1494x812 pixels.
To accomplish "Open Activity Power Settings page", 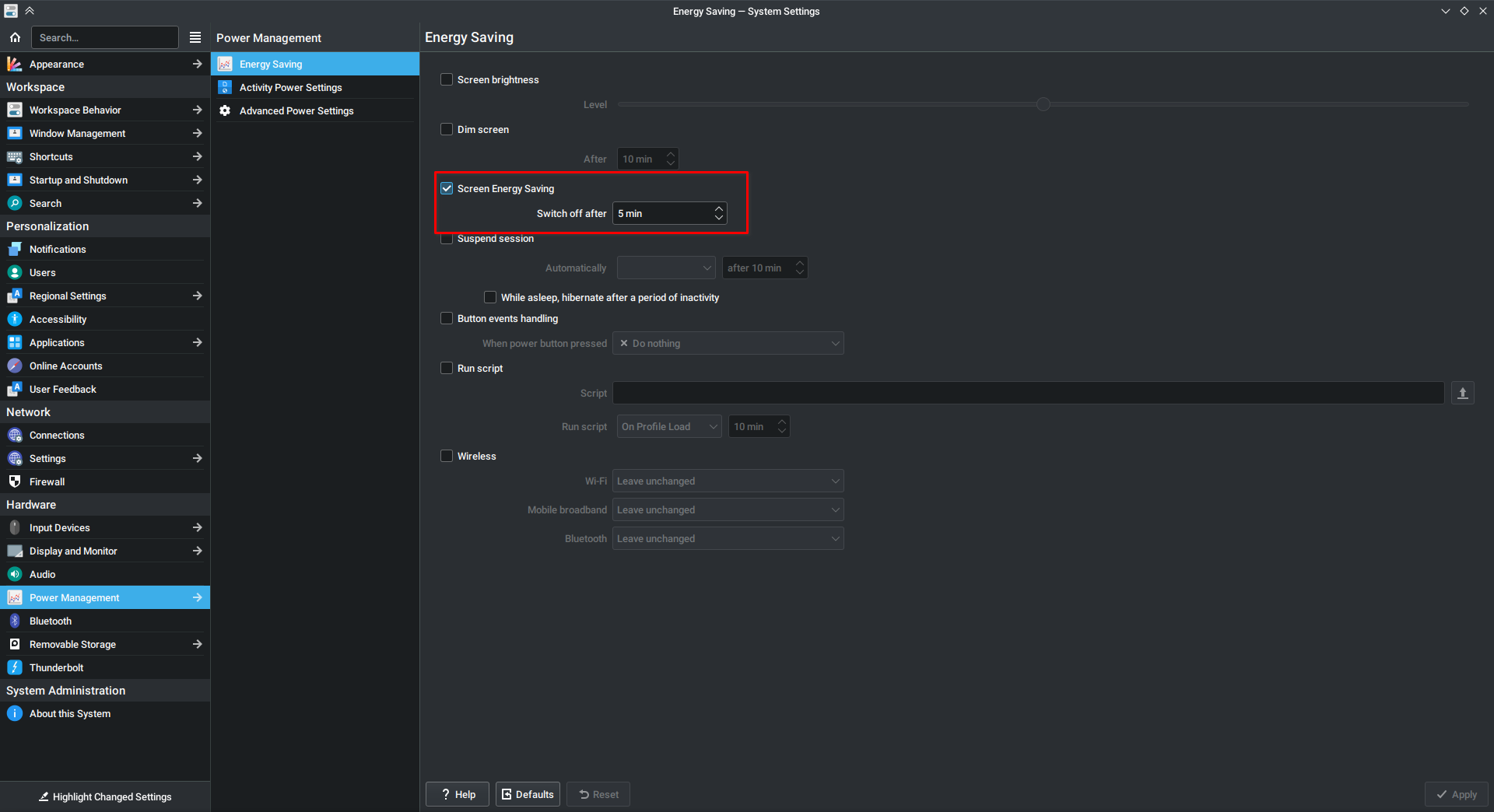I will (290, 88).
